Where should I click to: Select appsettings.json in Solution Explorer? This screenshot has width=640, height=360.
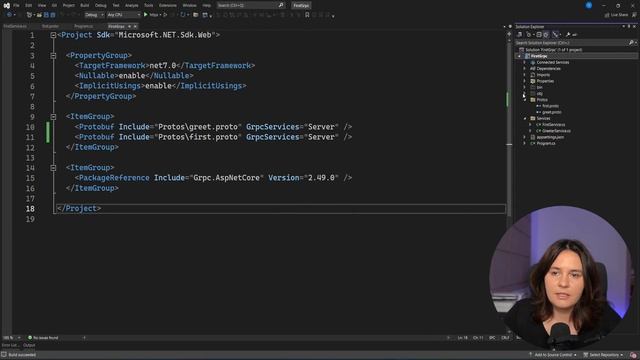click(550, 137)
